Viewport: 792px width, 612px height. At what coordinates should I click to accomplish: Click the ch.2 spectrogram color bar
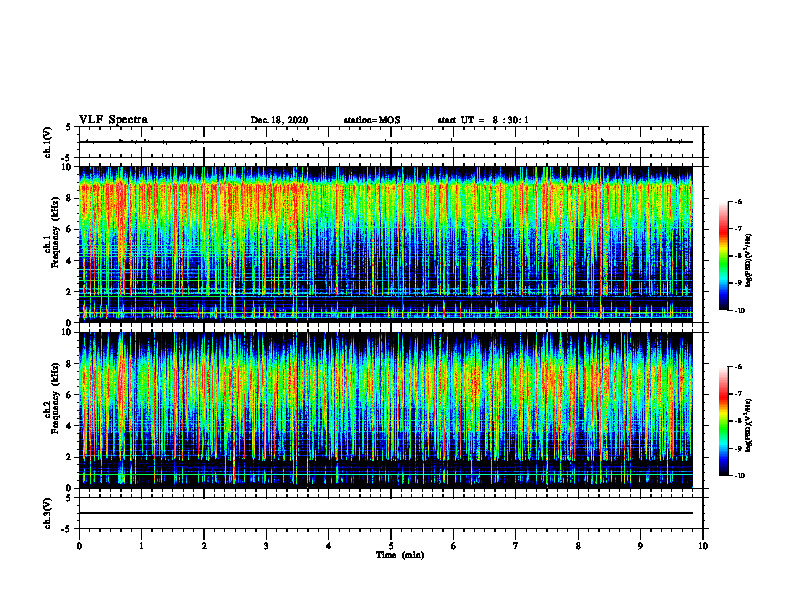coord(723,421)
